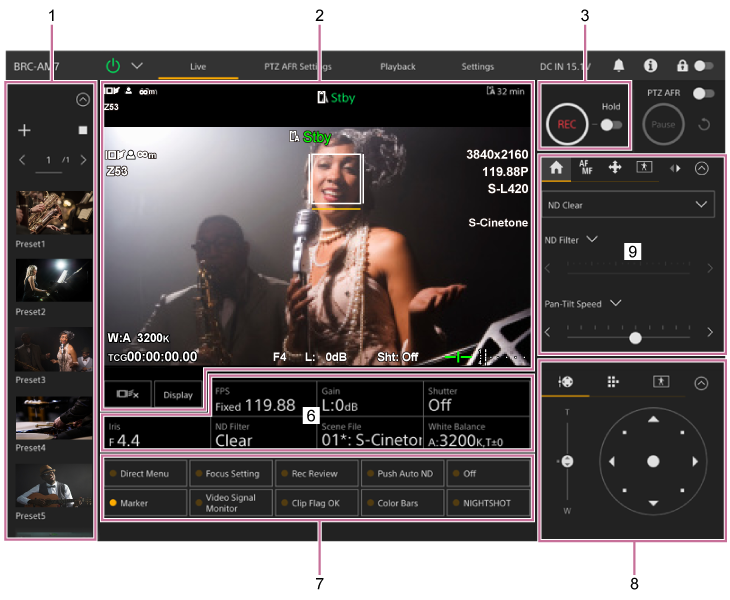Click the green power icon
Viewport: 730px width, 600px height.
coord(113,66)
